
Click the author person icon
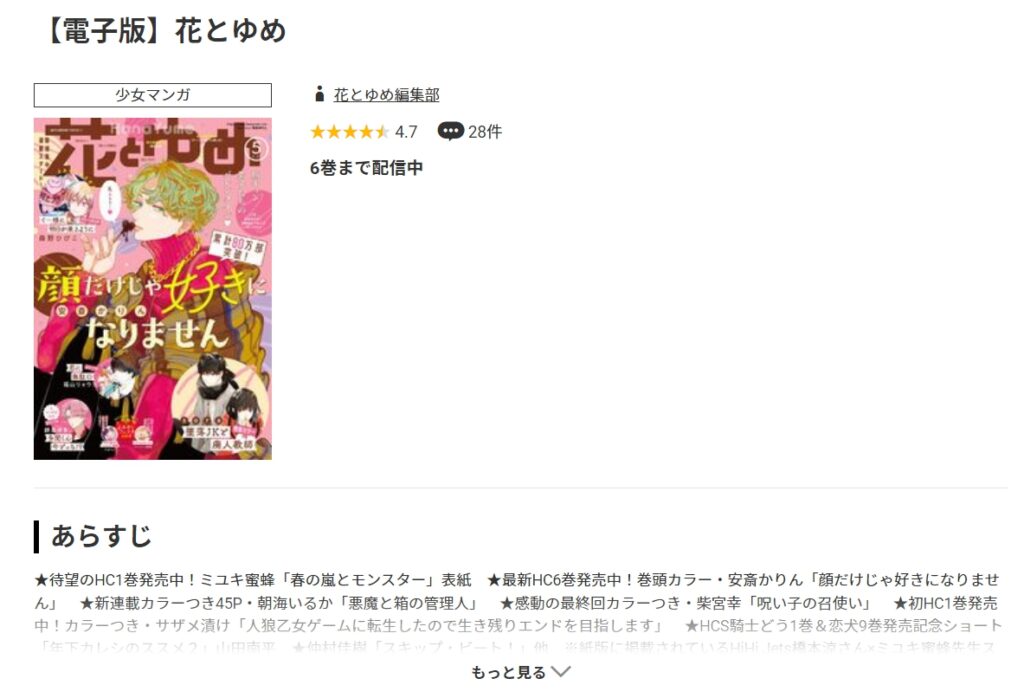(319, 94)
